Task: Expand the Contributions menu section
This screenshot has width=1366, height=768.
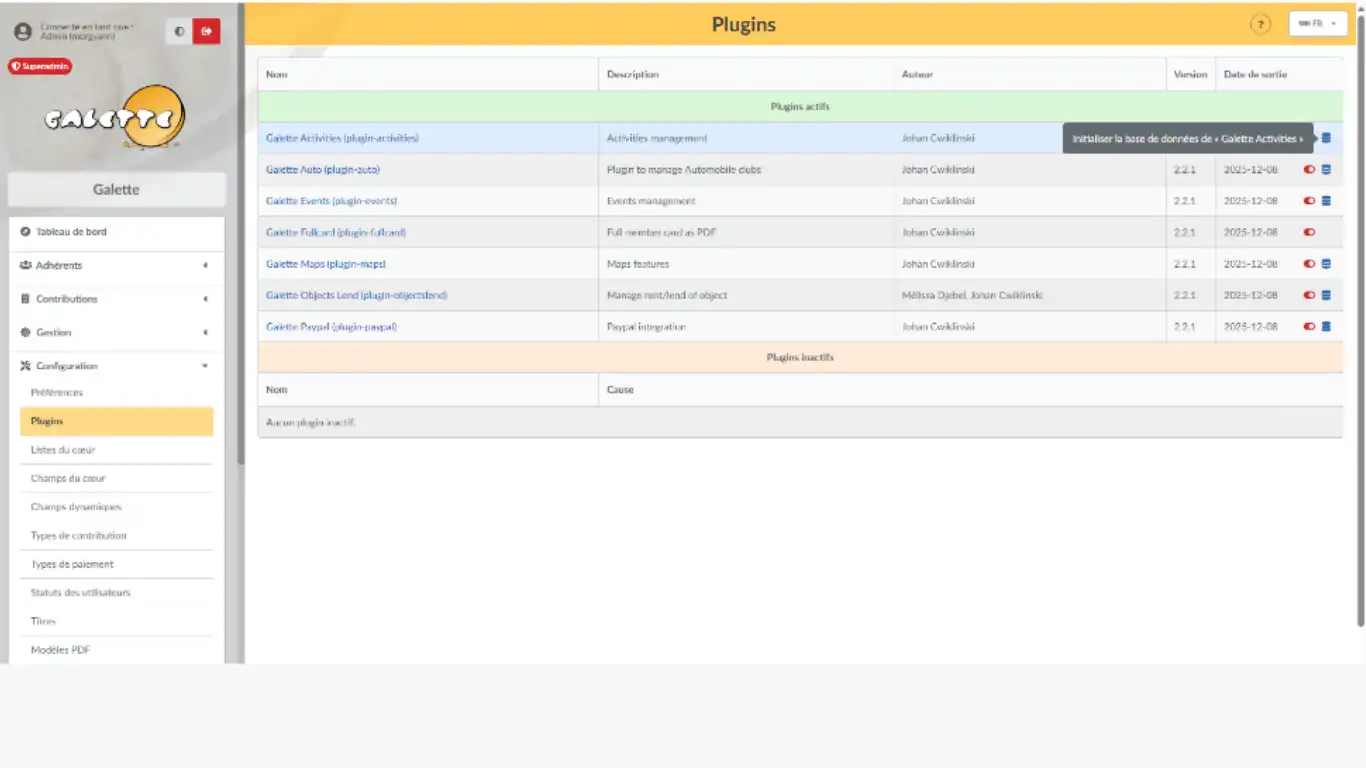Action: (x=116, y=299)
